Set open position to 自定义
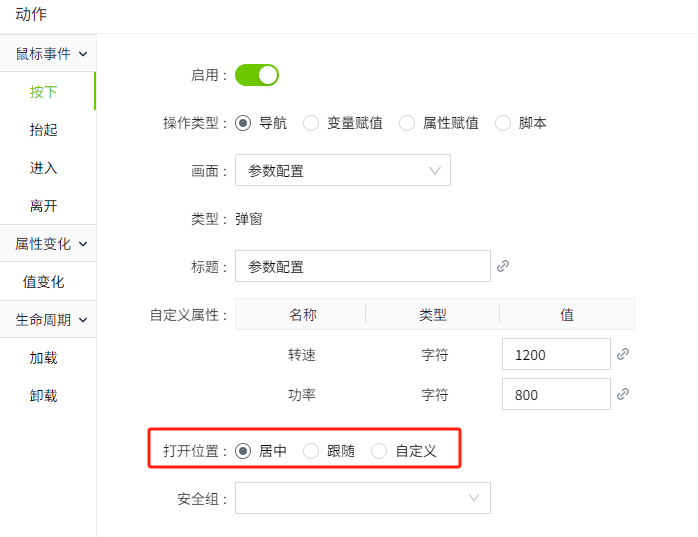This screenshot has height=537, width=698. coord(379,451)
